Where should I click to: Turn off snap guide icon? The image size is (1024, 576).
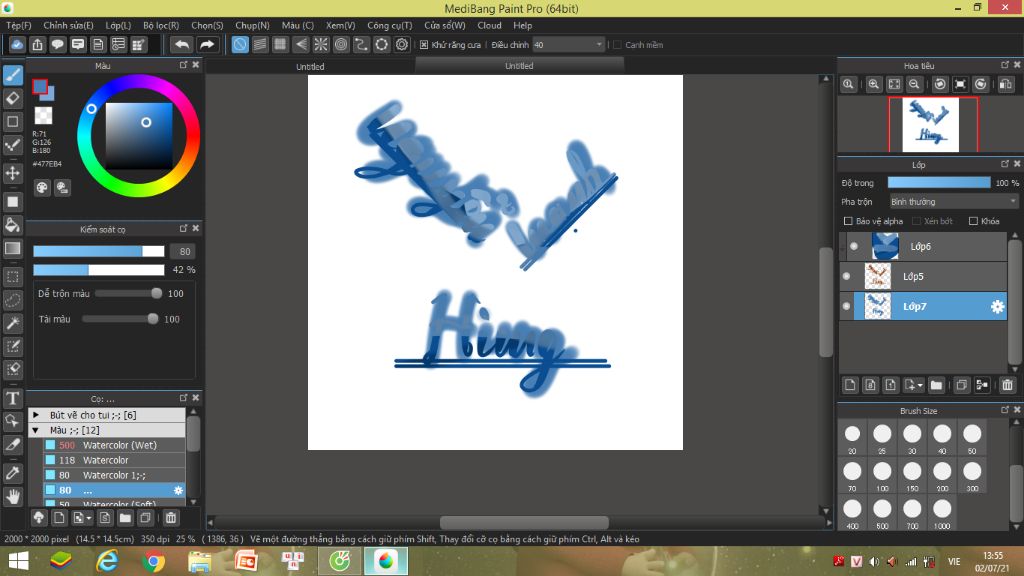coord(240,44)
